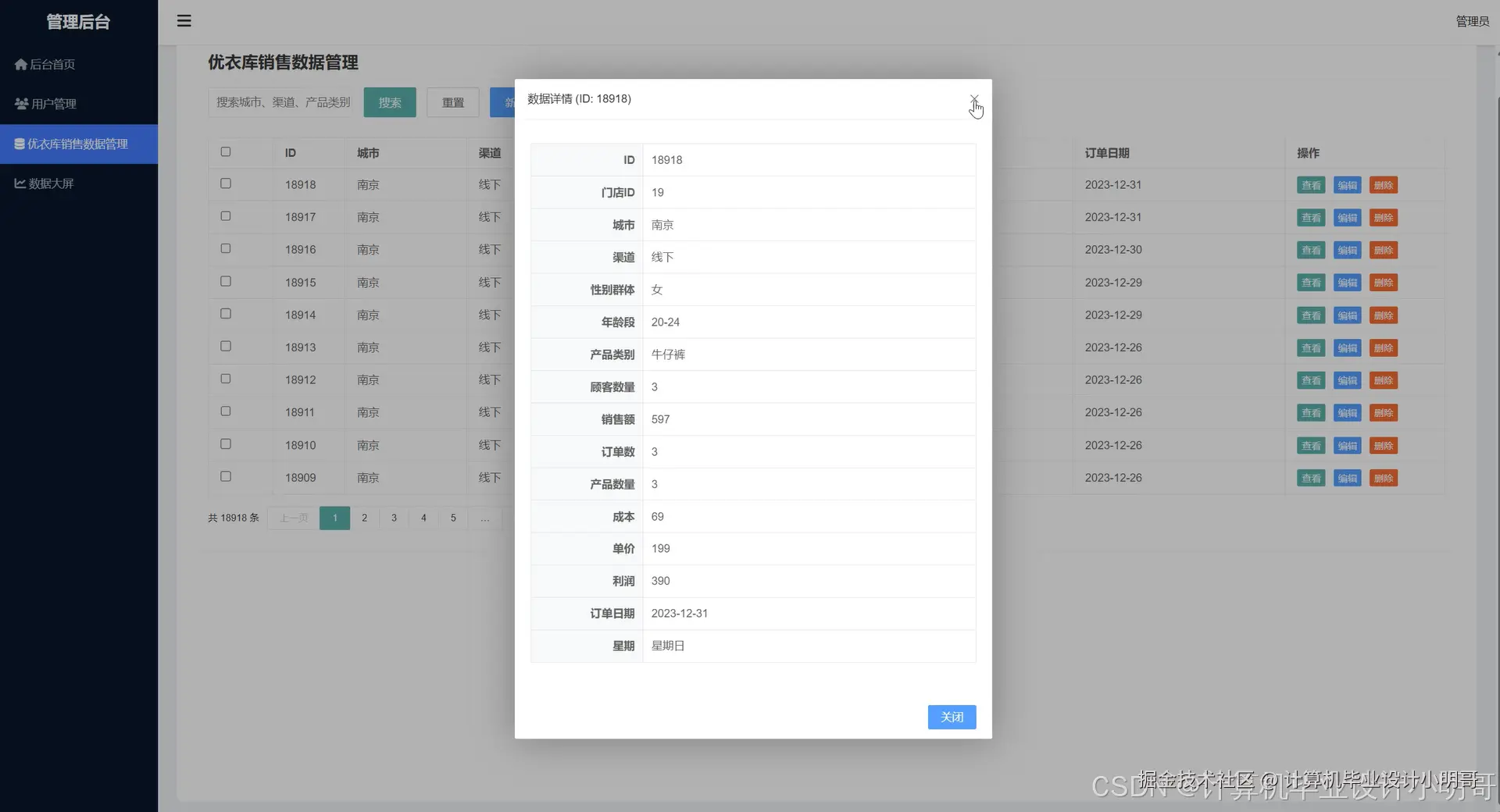Click the teal 搜索 search button
The height and width of the screenshot is (812, 1500).
(390, 102)
